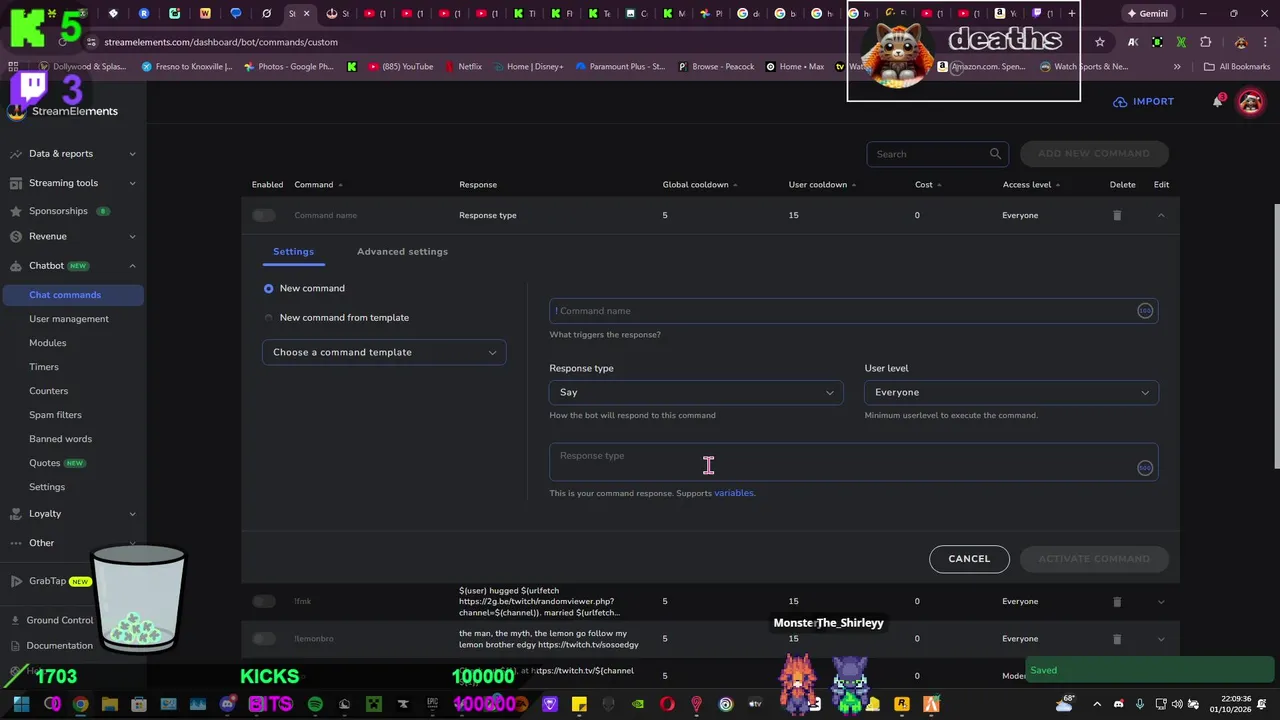Screen dimensions: 1280x720
Task: Click the Command name input field
Action: (x=854, y=311)
